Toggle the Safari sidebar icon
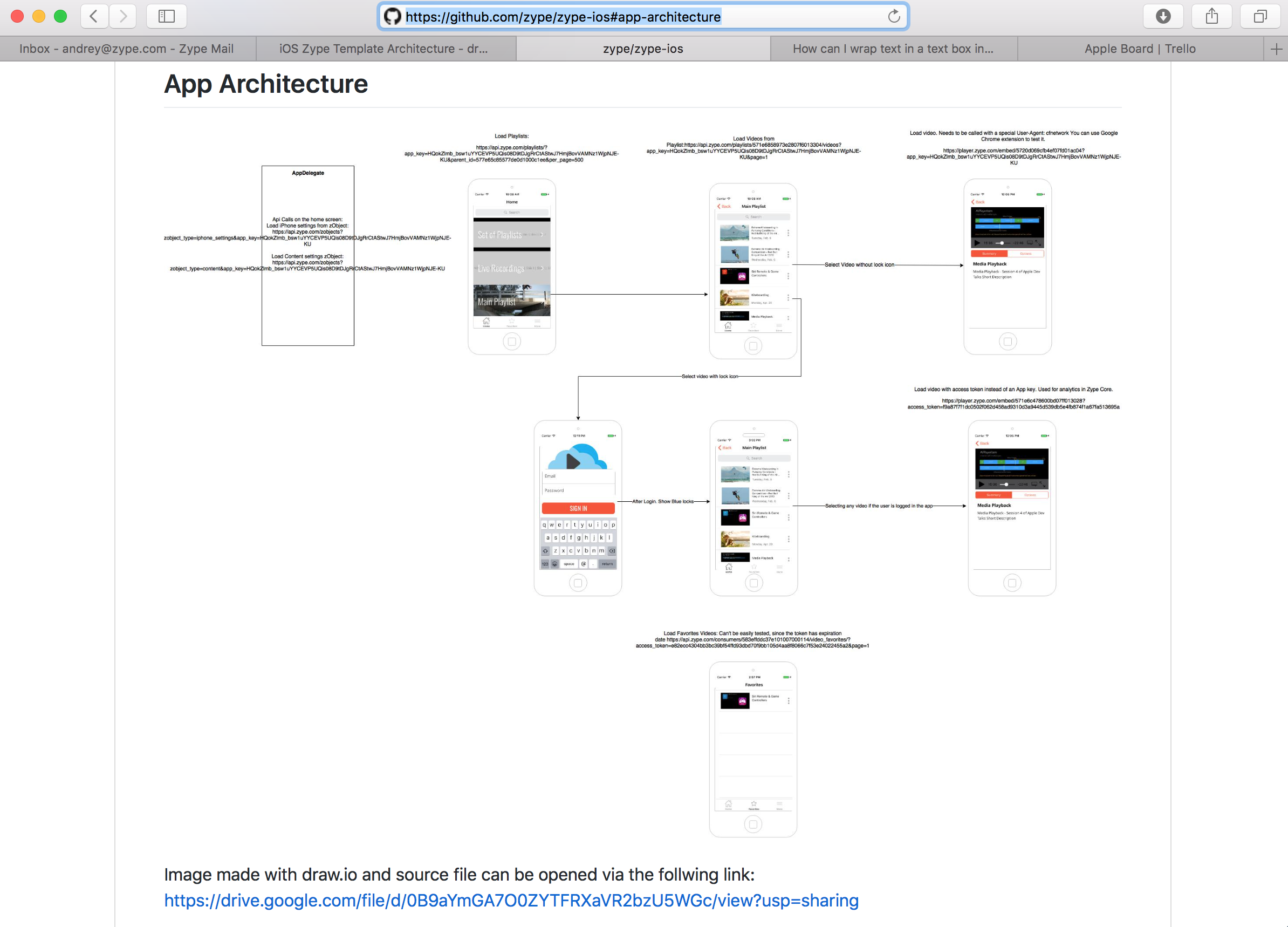This screenshot has width=1288, height=927. [167, 17]
